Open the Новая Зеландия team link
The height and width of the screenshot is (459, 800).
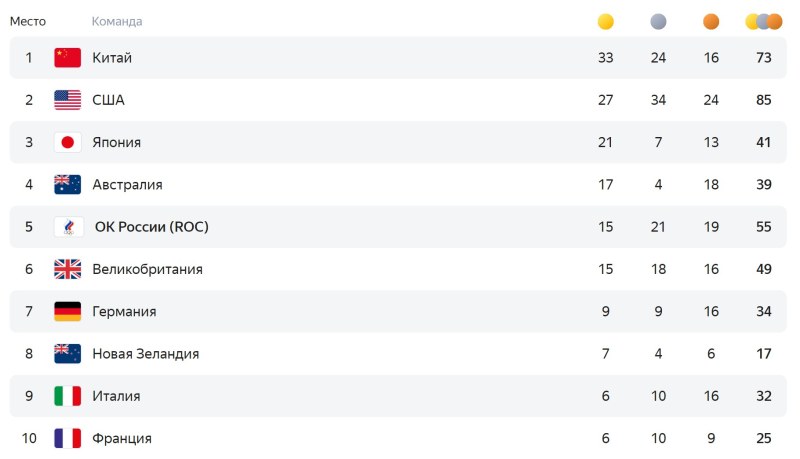[145, 353]
